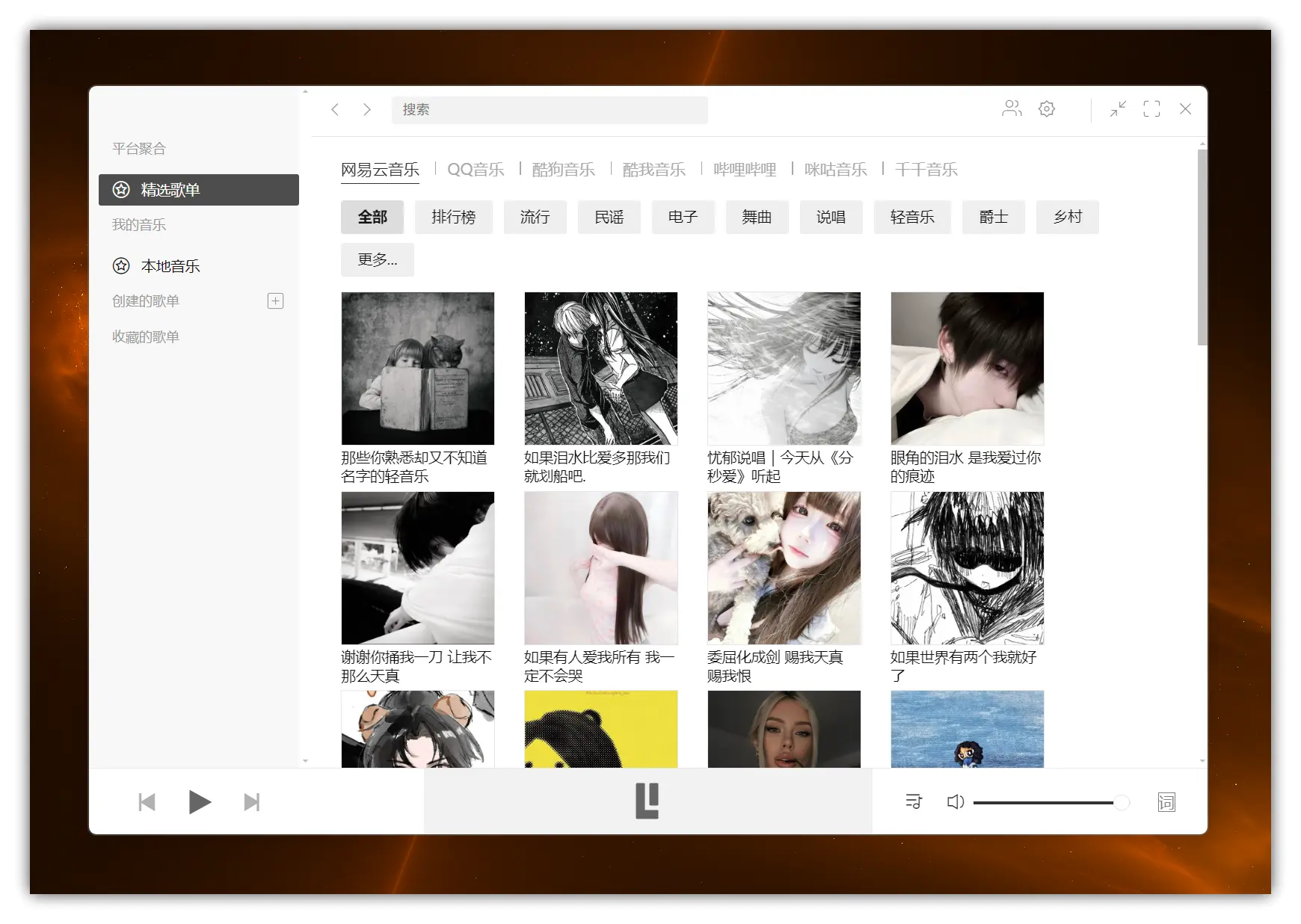Switch to the 咪咕音乐 tab

point(836,170)
